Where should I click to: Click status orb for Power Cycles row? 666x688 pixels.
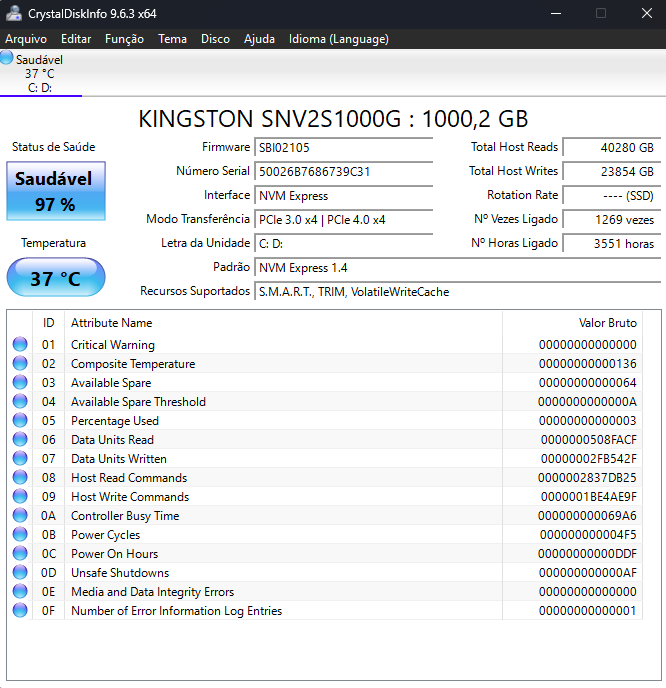(20, 534)
